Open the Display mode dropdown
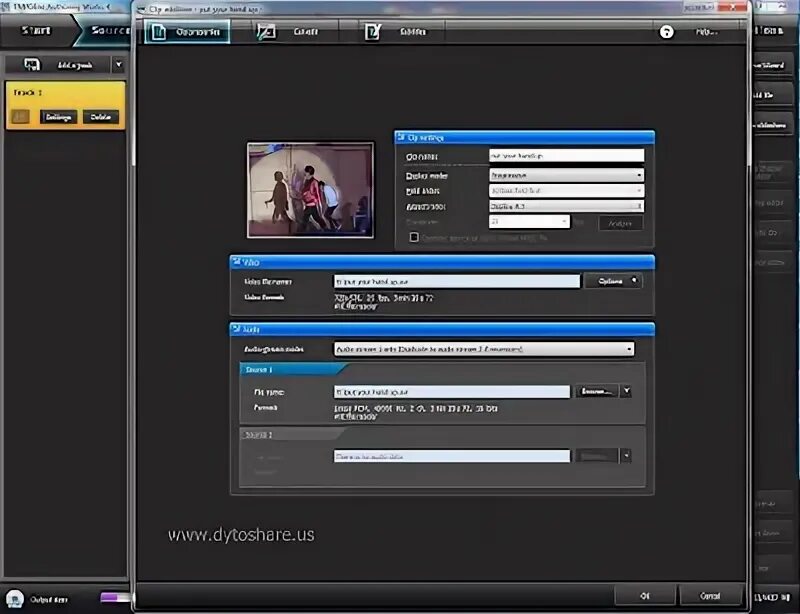800x614 pixels. click(566, 175)
